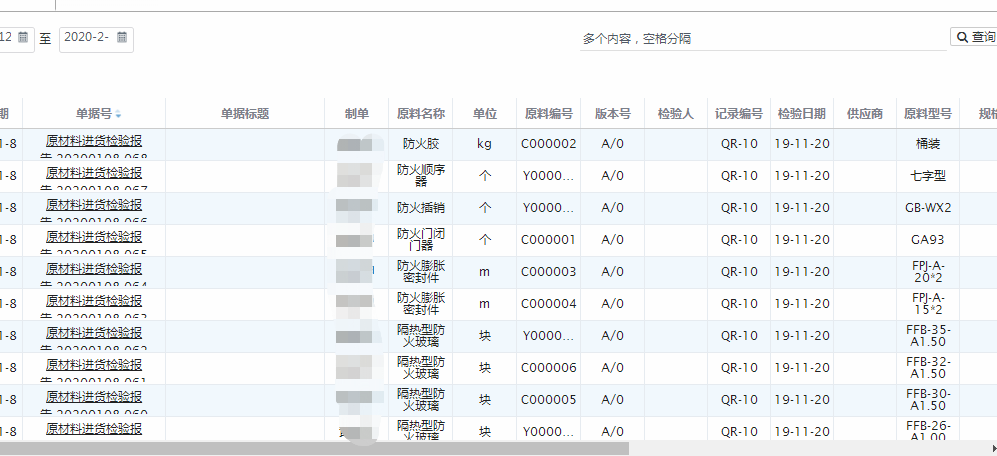Click the end date field showing 2020-2-

click(86, 38)
